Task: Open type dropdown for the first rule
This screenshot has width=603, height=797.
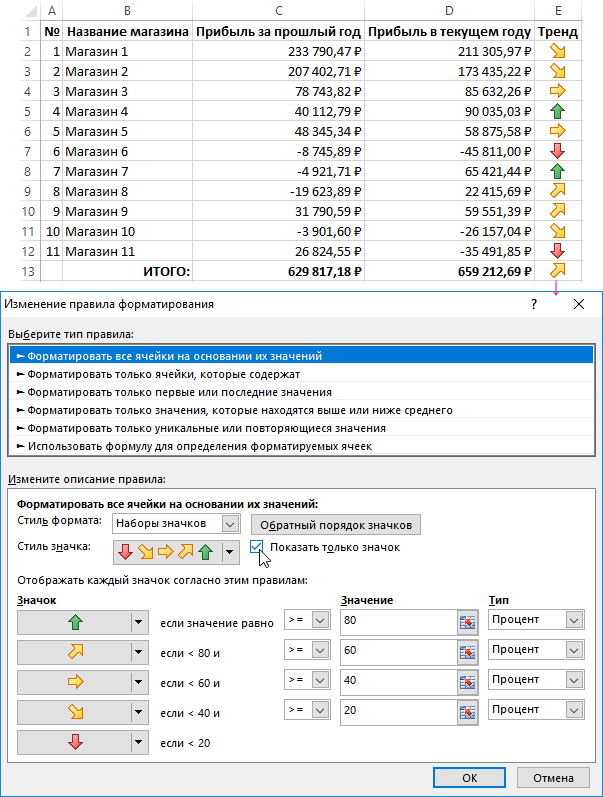Action: (573, 621)
